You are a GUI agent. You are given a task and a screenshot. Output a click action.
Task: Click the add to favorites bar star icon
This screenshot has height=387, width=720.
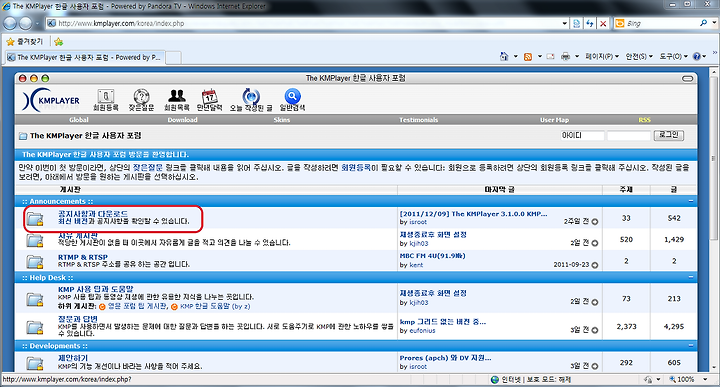coord(58,42)
